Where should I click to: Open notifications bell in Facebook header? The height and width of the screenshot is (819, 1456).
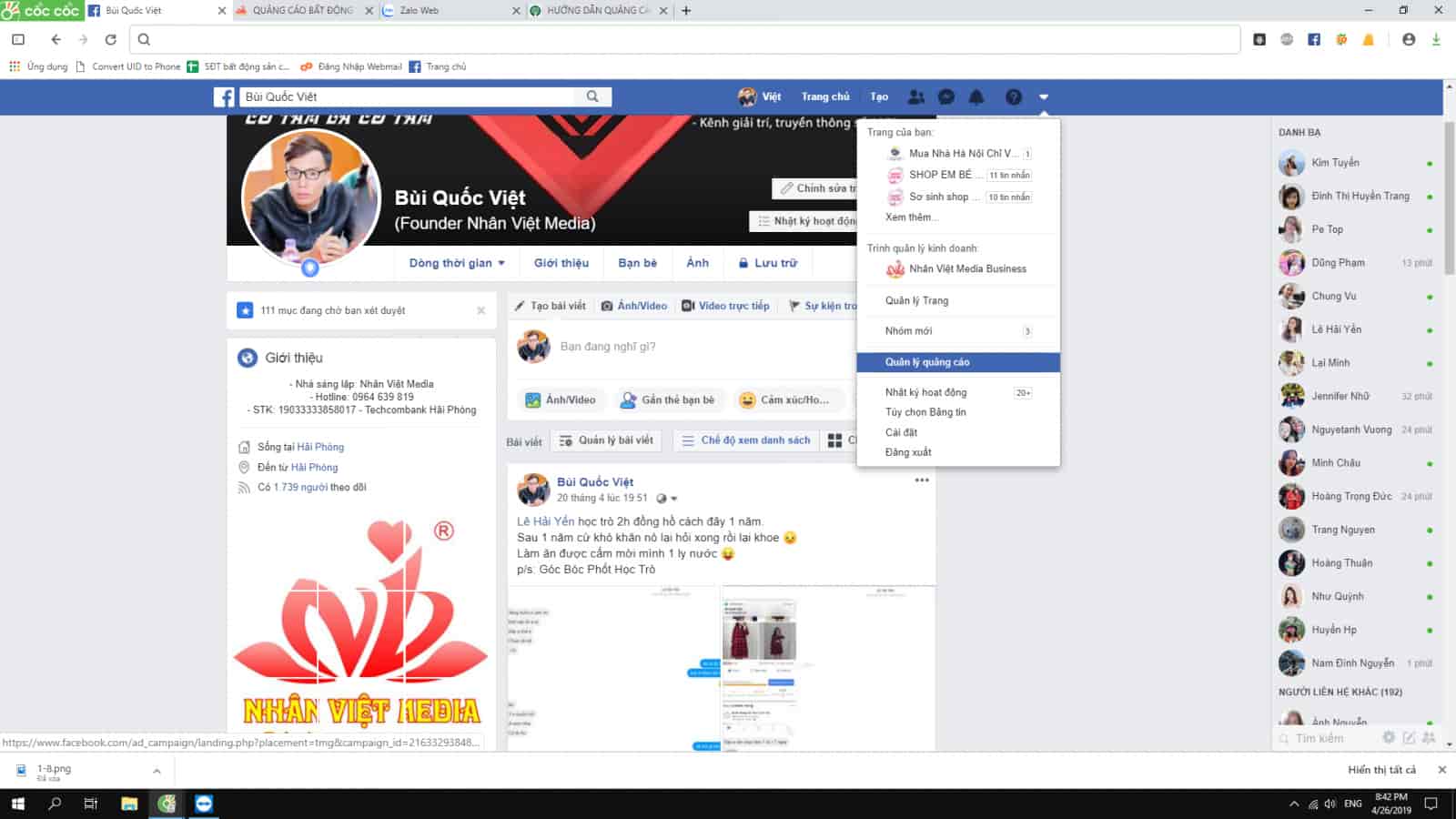pos(976,96)
